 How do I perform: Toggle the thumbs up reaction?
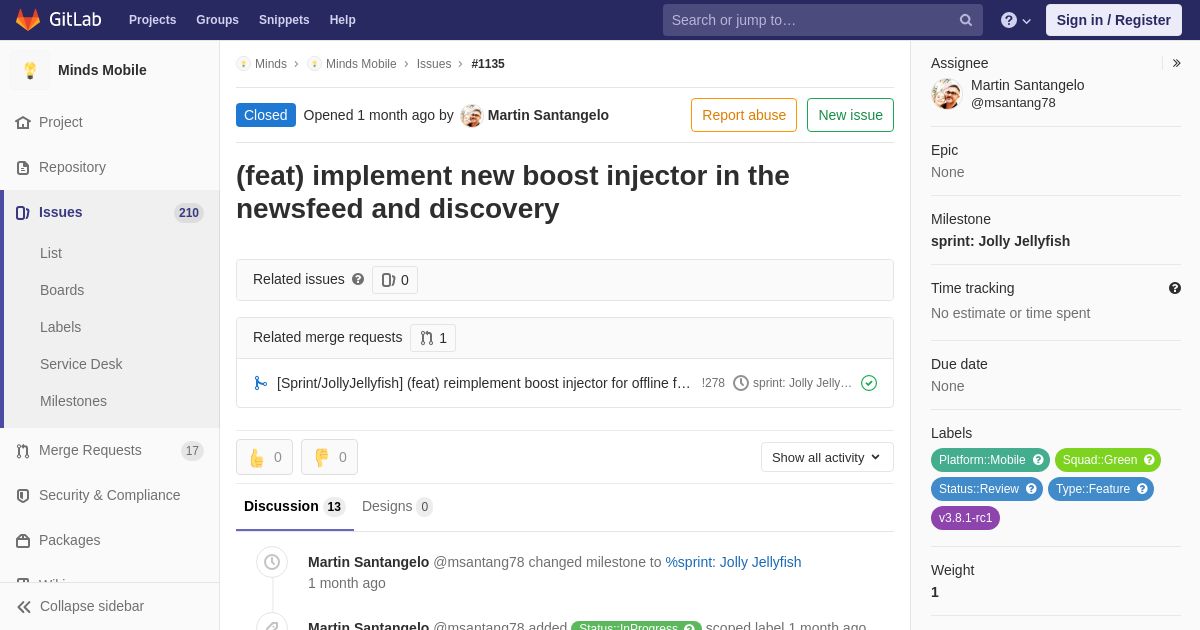(x=264, y=457)
